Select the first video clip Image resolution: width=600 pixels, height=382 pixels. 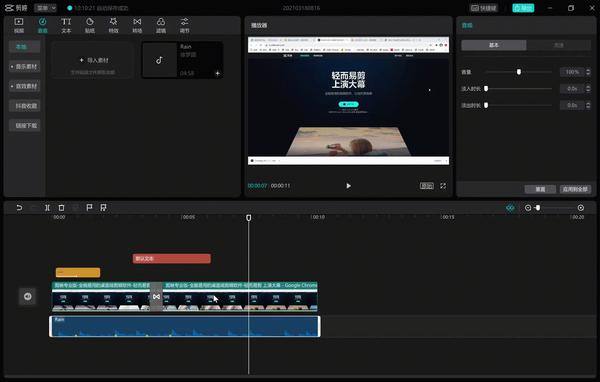[101, 297]
